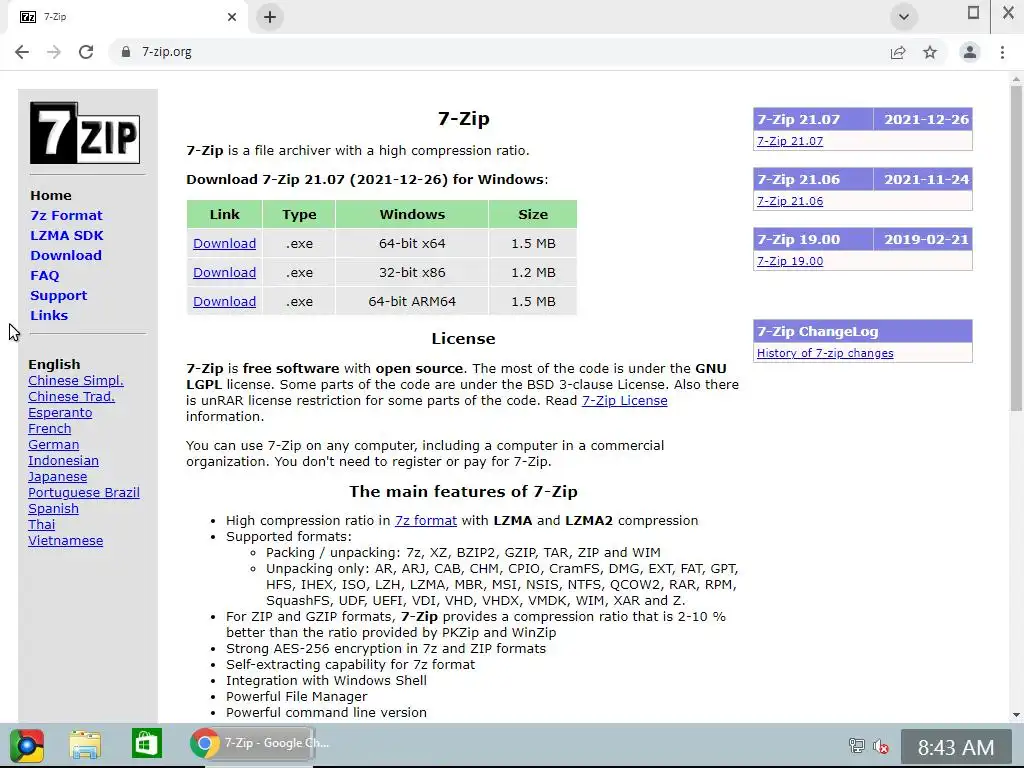The width and height of the screenshot is (1024, 768).
Task: Open History of 7-zip changes link
Action: (825, 353)
